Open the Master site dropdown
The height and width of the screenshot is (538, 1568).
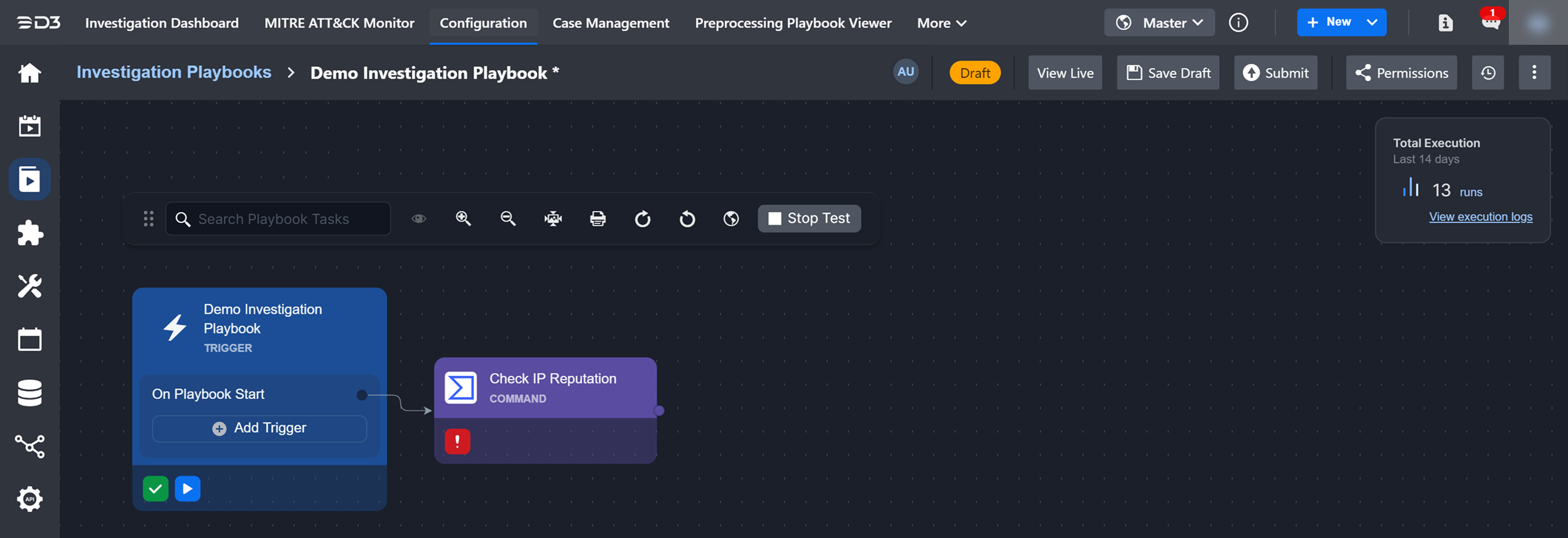tap(1159, 23)
